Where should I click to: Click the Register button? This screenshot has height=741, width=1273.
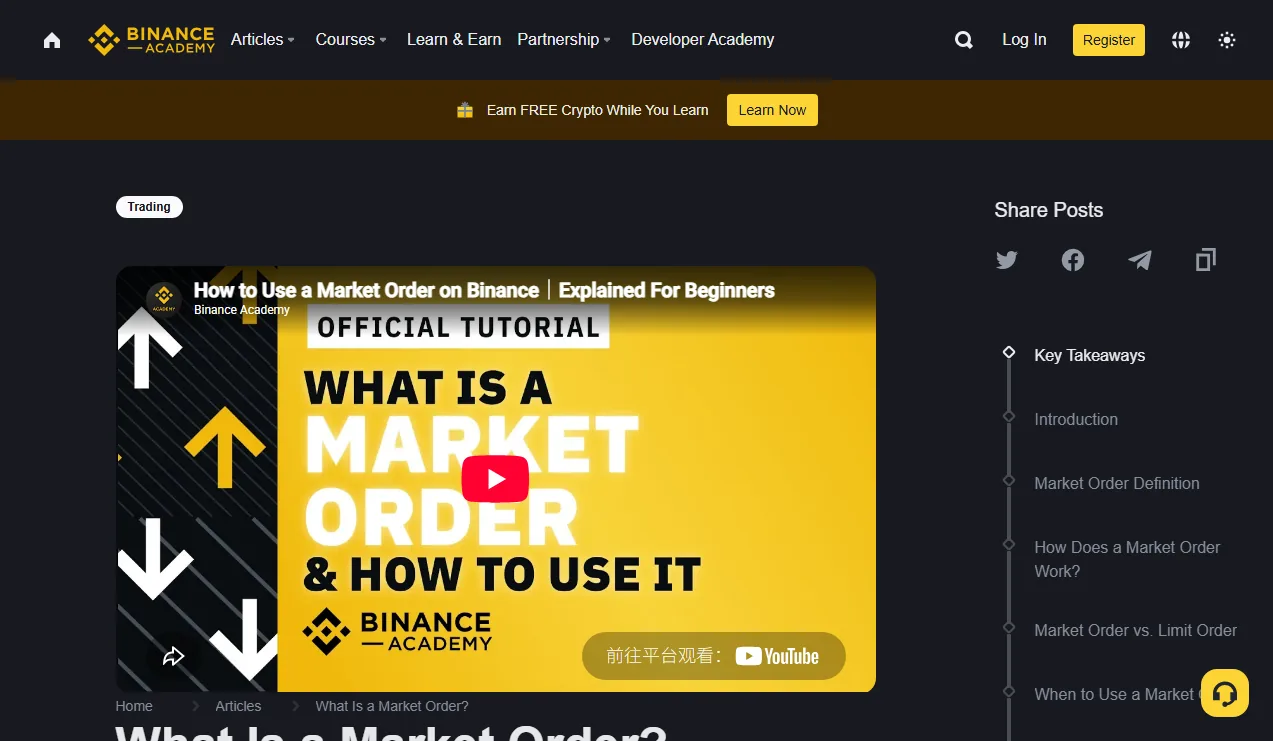[x=1109, y=40]
